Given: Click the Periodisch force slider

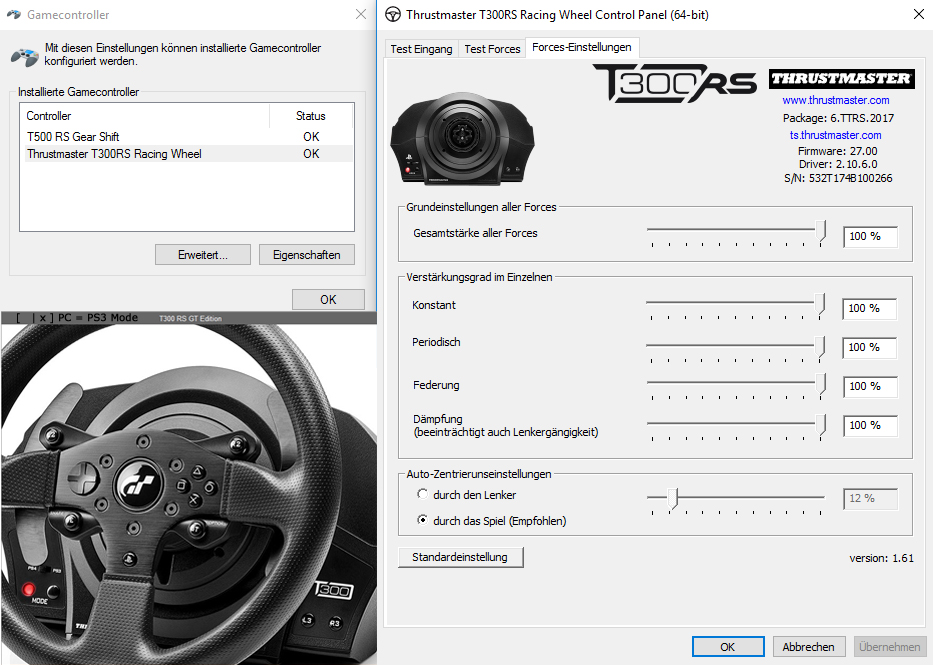Looking at the screenshot, I should click(735, 348).
